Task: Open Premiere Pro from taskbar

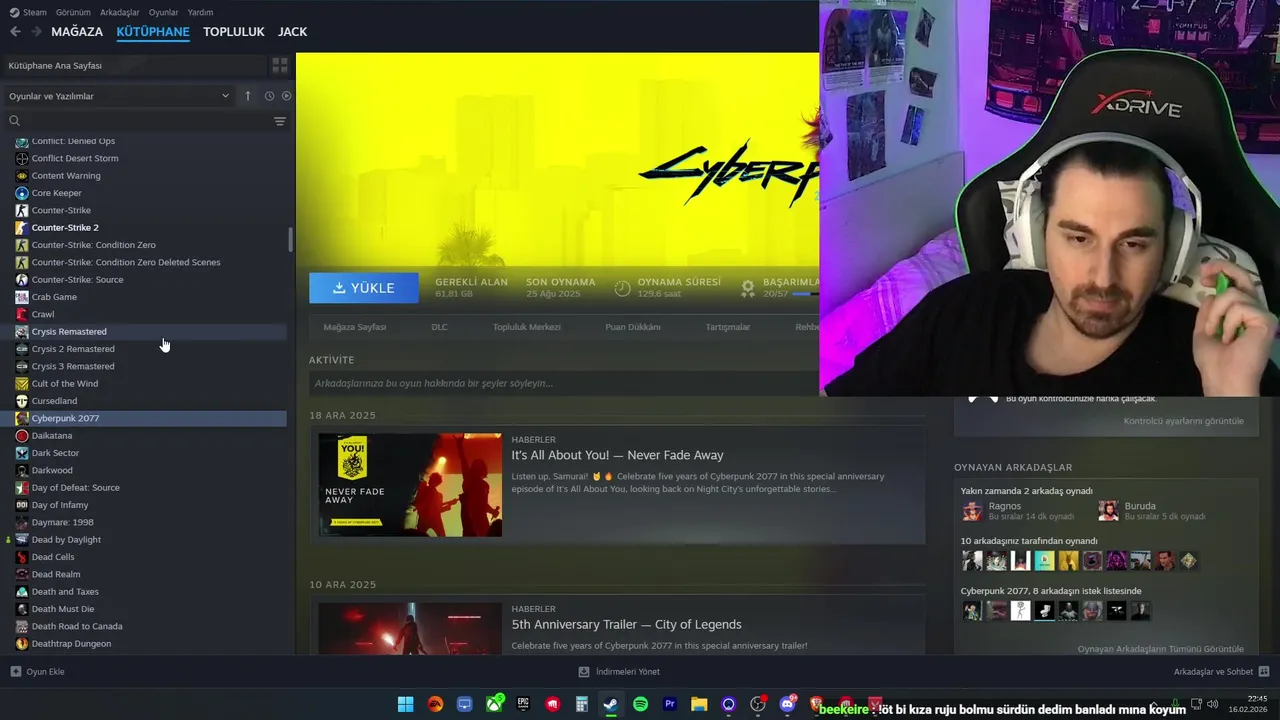Action: (x=670, y=704)
